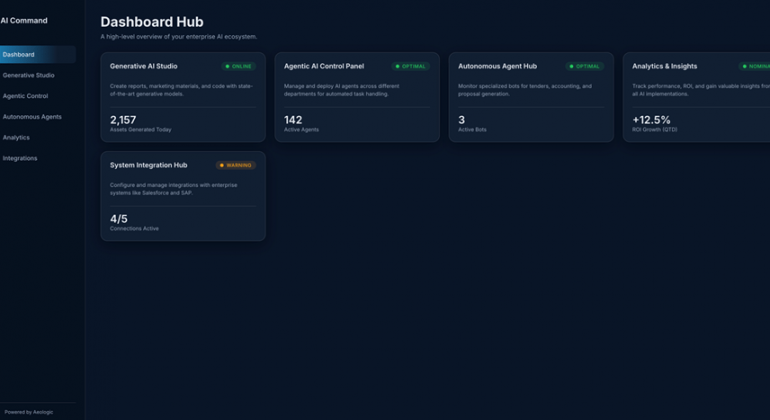
Task: Click the 2,157 assets generated value
Action: tap(123, 120)
